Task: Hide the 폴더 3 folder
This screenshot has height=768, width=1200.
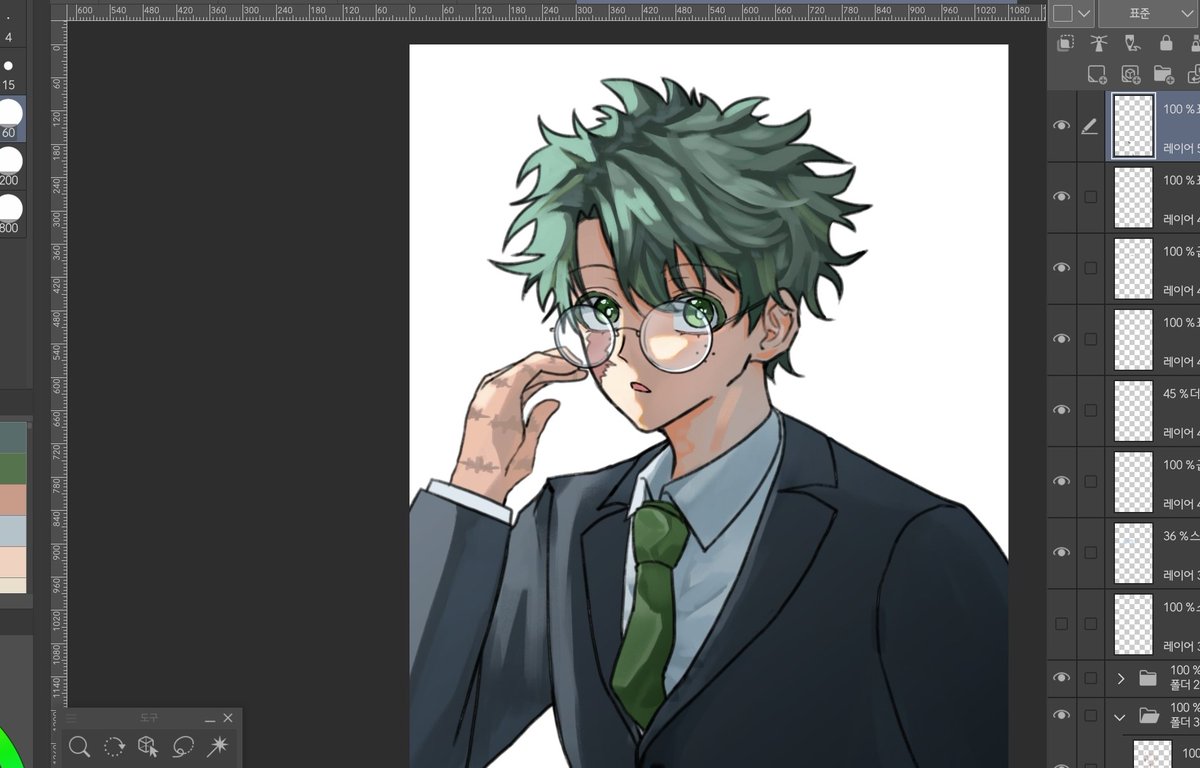Action: (1062, 715)
